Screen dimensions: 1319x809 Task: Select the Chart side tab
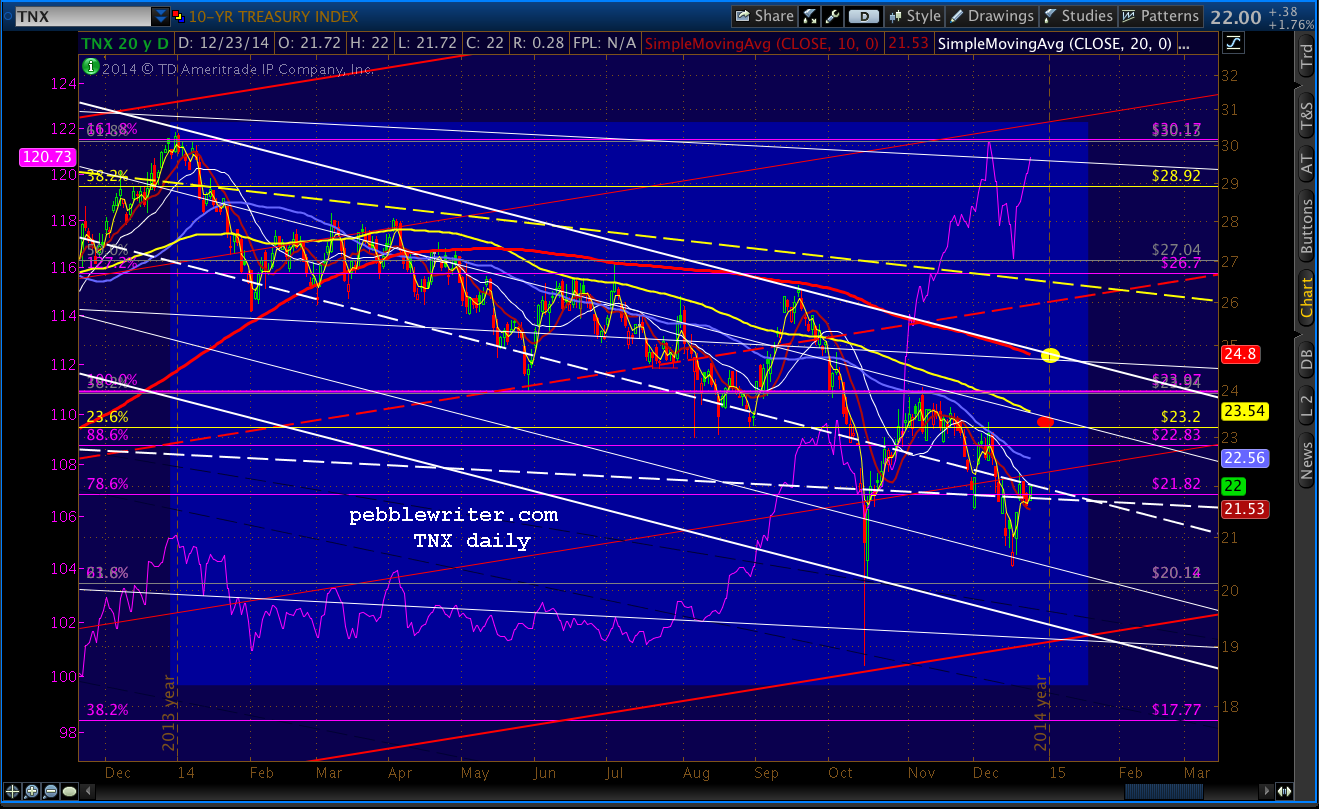pyautogui.click(x=1306, y=300)
